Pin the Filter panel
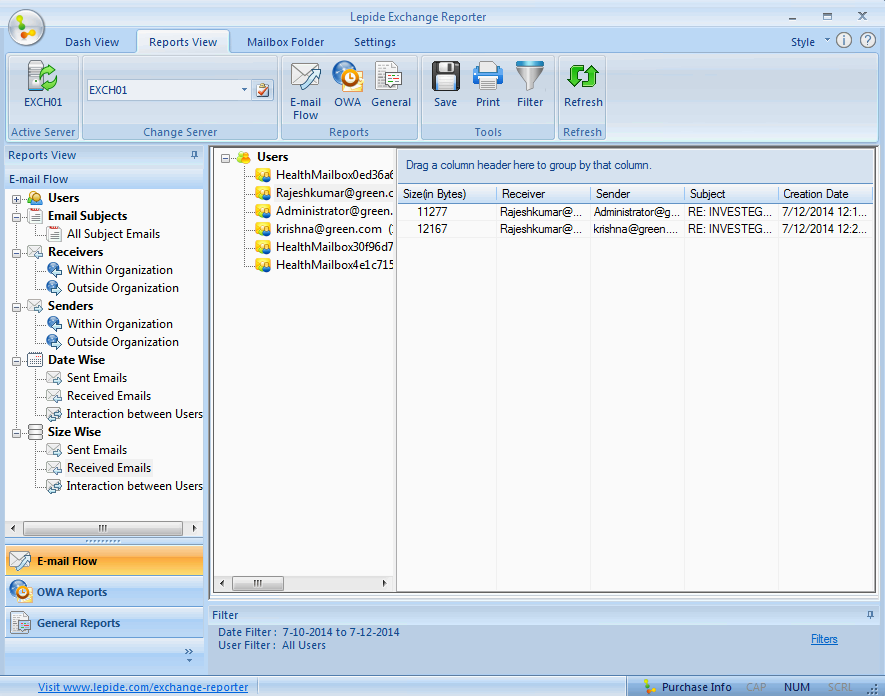Screen dimensions: 885x696 (x=870, y=615)
